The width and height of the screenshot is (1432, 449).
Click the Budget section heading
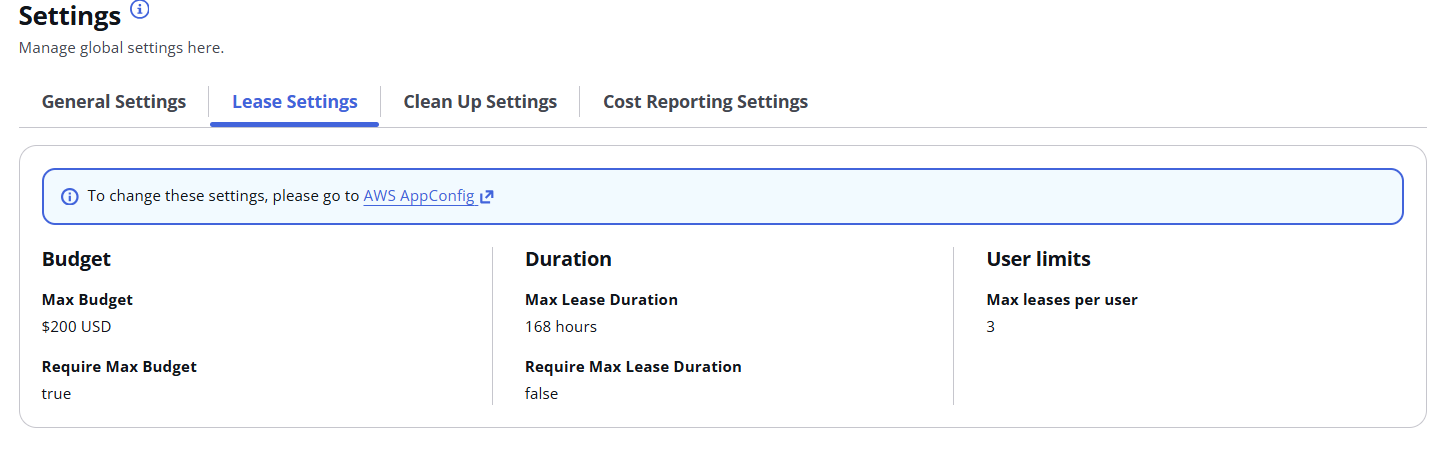[x=76, y=259]
